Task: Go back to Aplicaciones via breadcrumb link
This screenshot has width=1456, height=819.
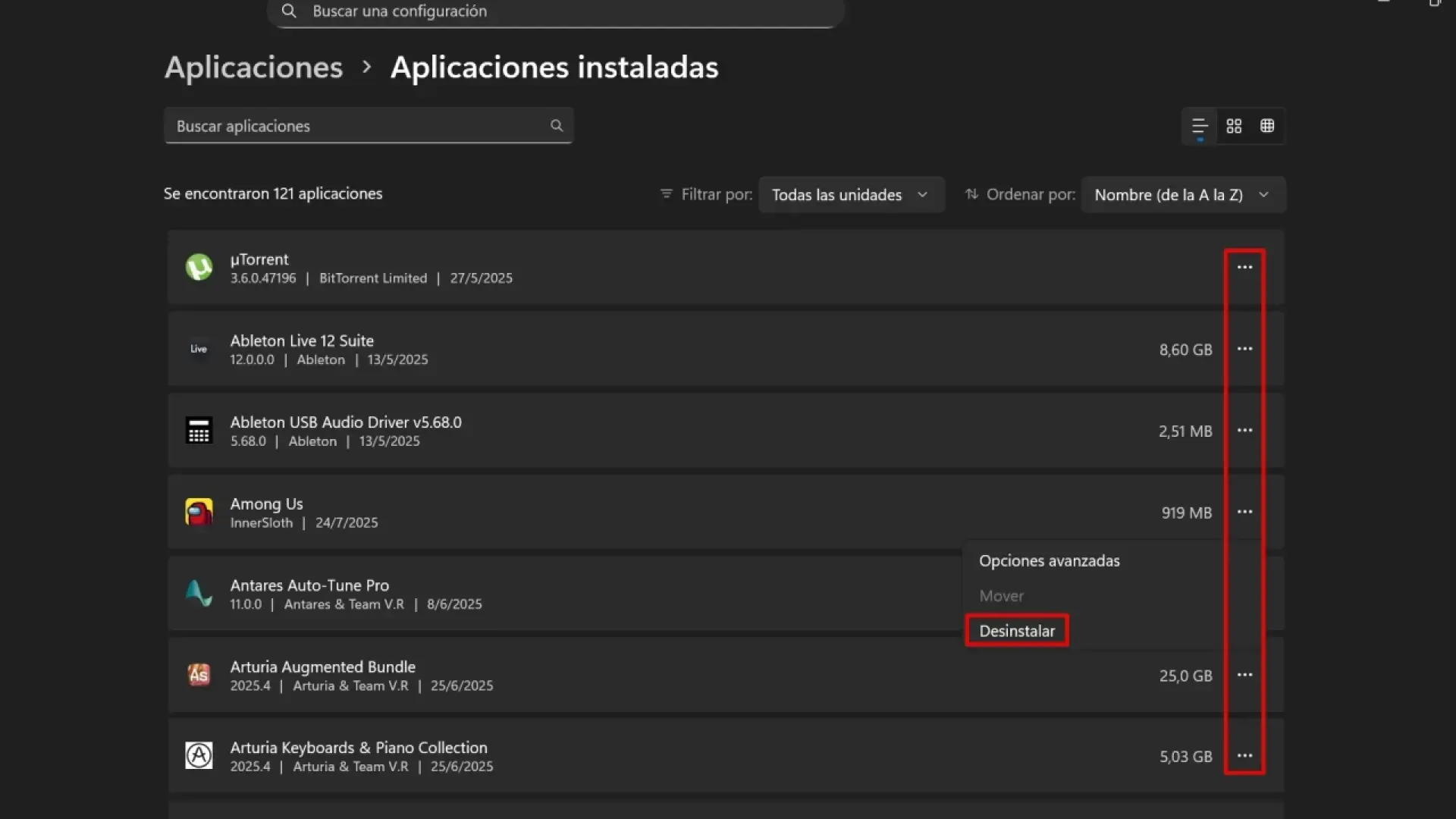Action: coord(253,67)
